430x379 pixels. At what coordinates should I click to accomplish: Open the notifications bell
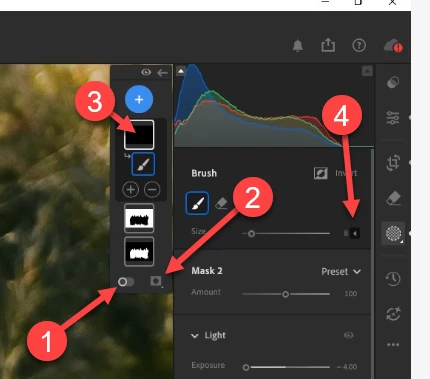point(298,45)
